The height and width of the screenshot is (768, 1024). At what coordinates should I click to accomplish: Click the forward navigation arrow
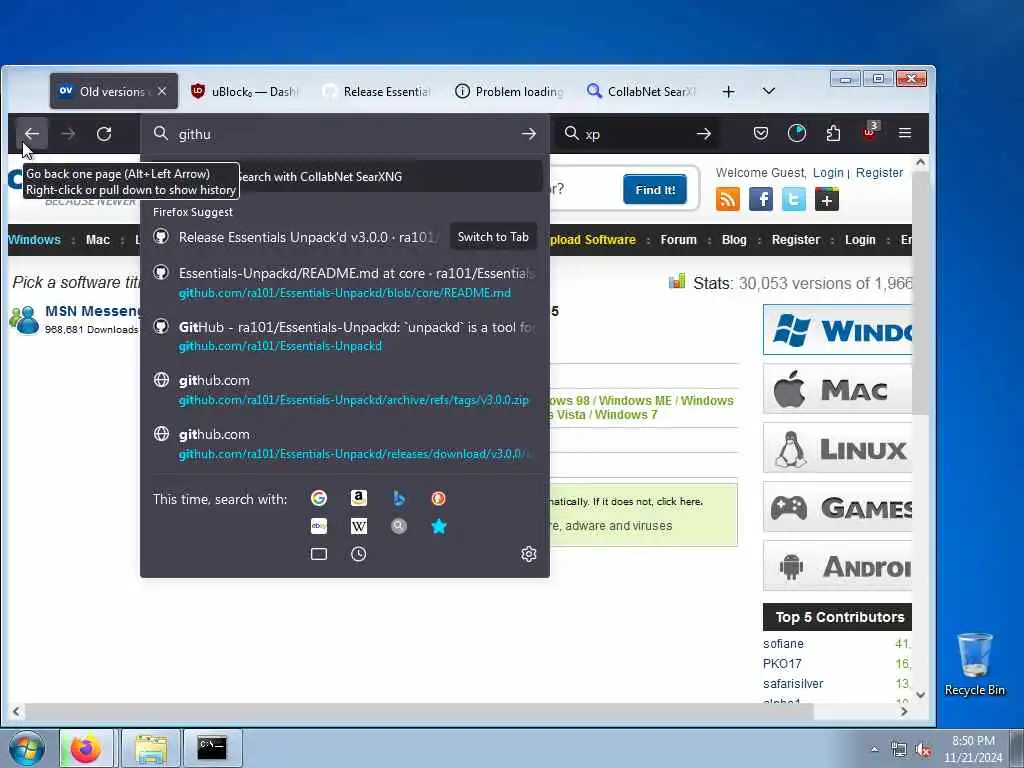point(68,134)
